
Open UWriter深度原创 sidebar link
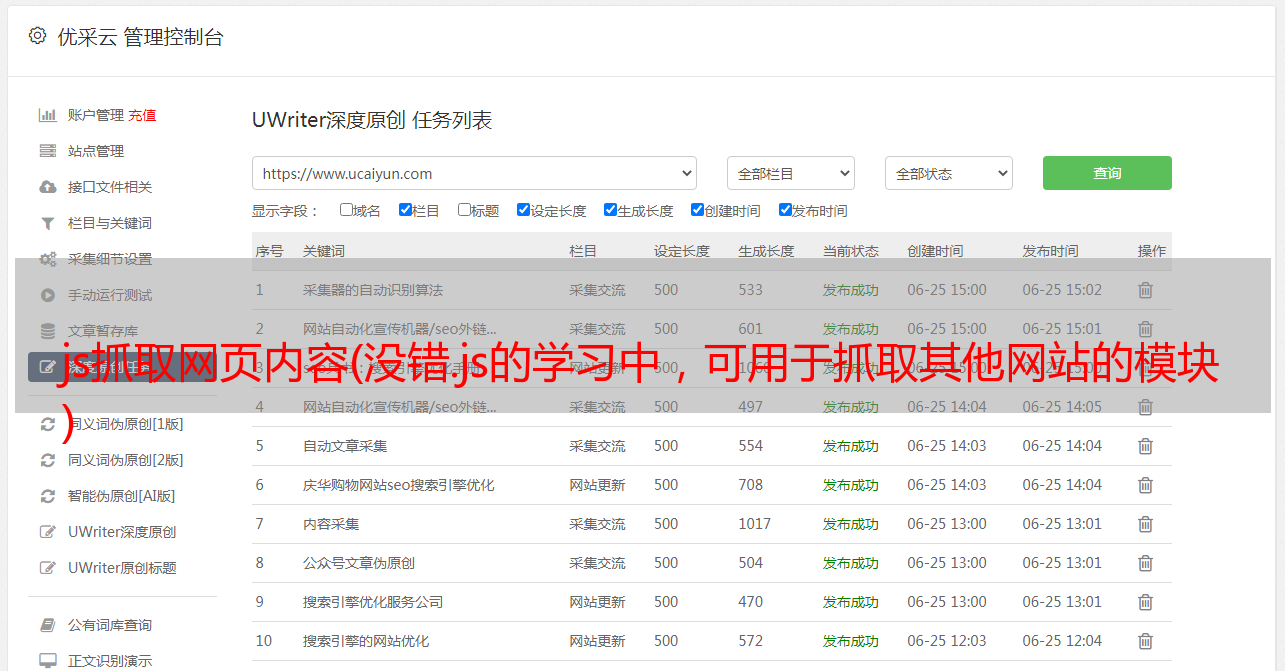pos(122,532)
